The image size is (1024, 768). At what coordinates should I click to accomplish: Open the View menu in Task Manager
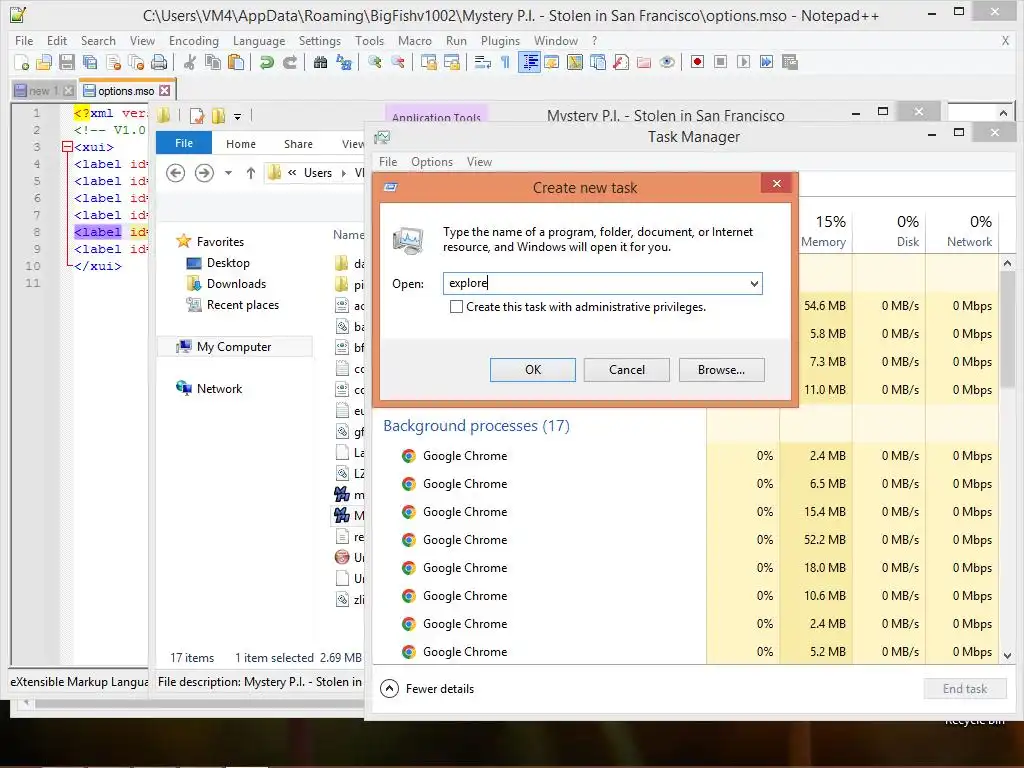click(479, 162)
